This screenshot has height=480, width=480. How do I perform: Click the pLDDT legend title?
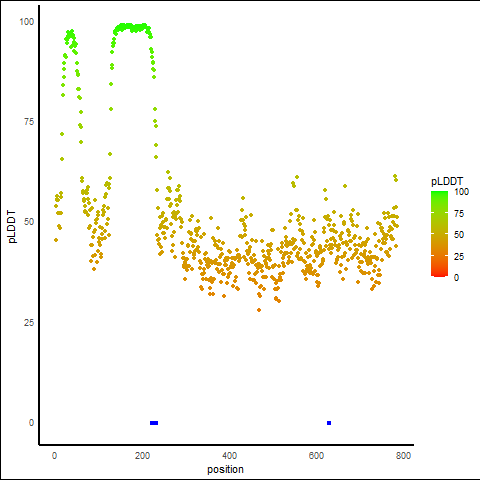click(447, 181)
